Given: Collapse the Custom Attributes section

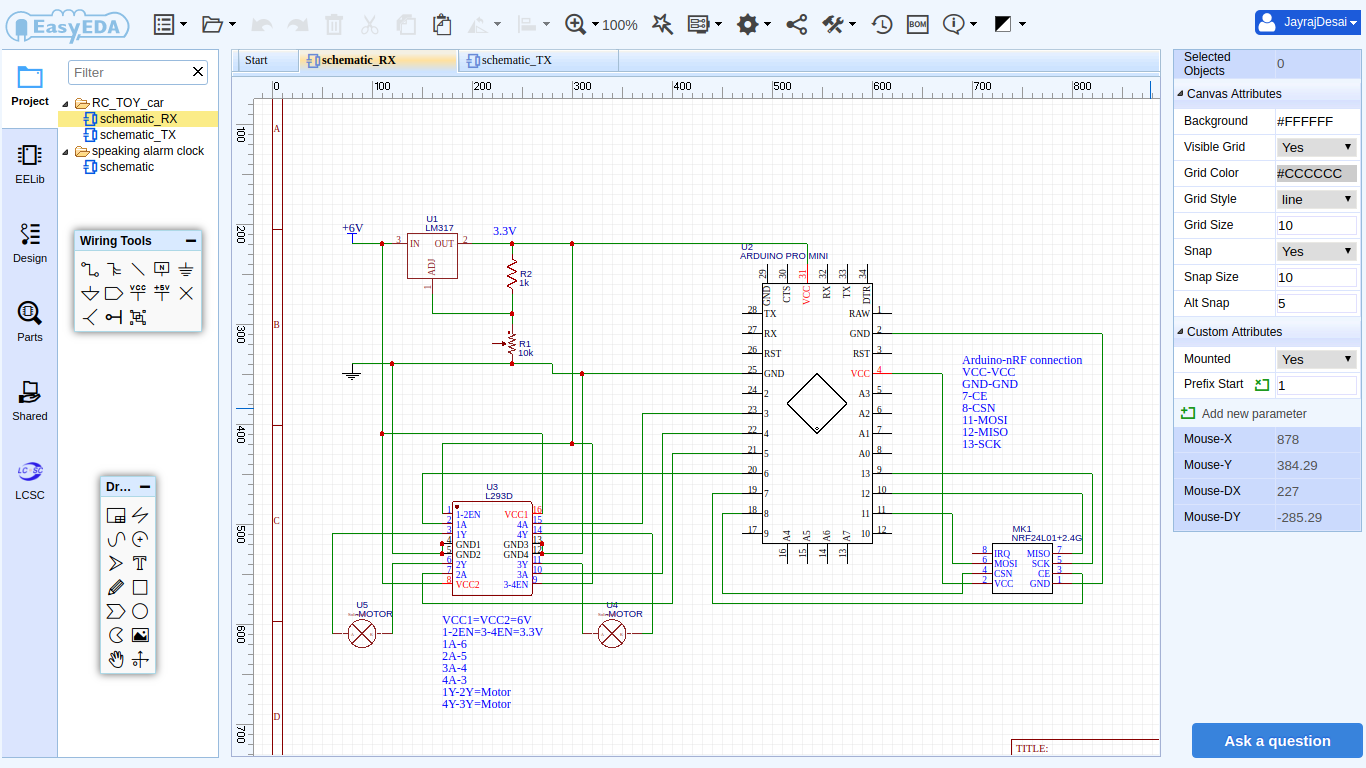Looking at the screenshot, I should 1180,332.
